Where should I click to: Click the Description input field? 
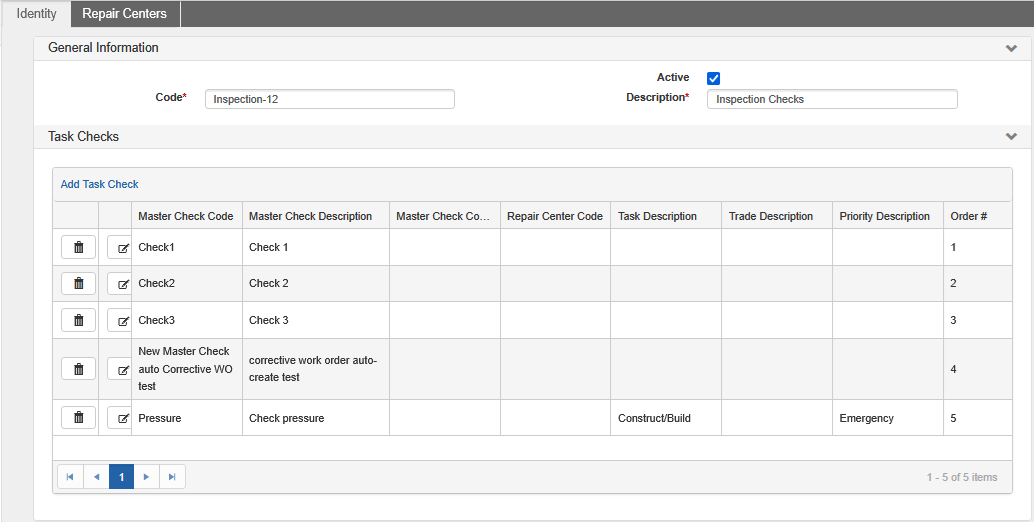pyautogui.click(x=831, y=99)
